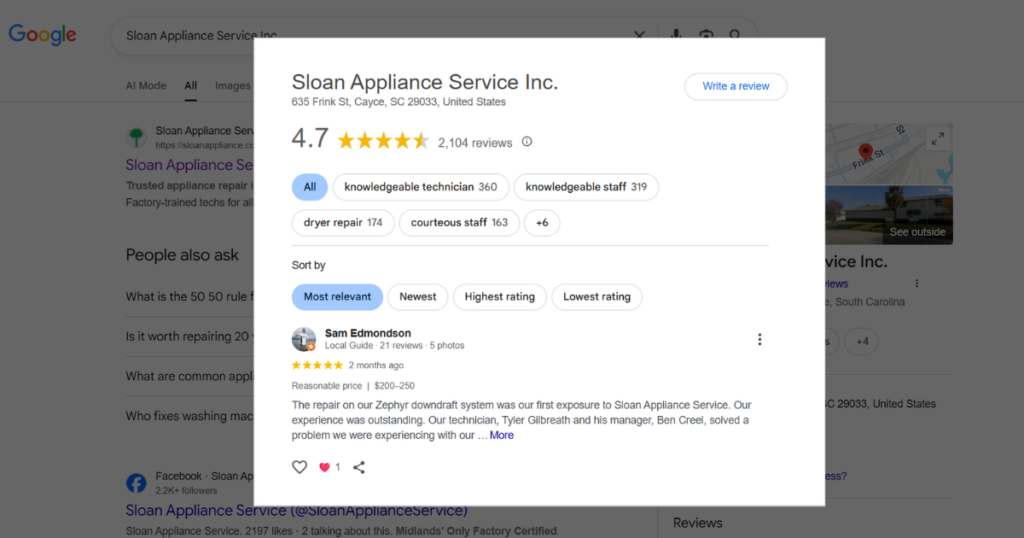
Task: Click the Write a review button
Action: point(735,86)
